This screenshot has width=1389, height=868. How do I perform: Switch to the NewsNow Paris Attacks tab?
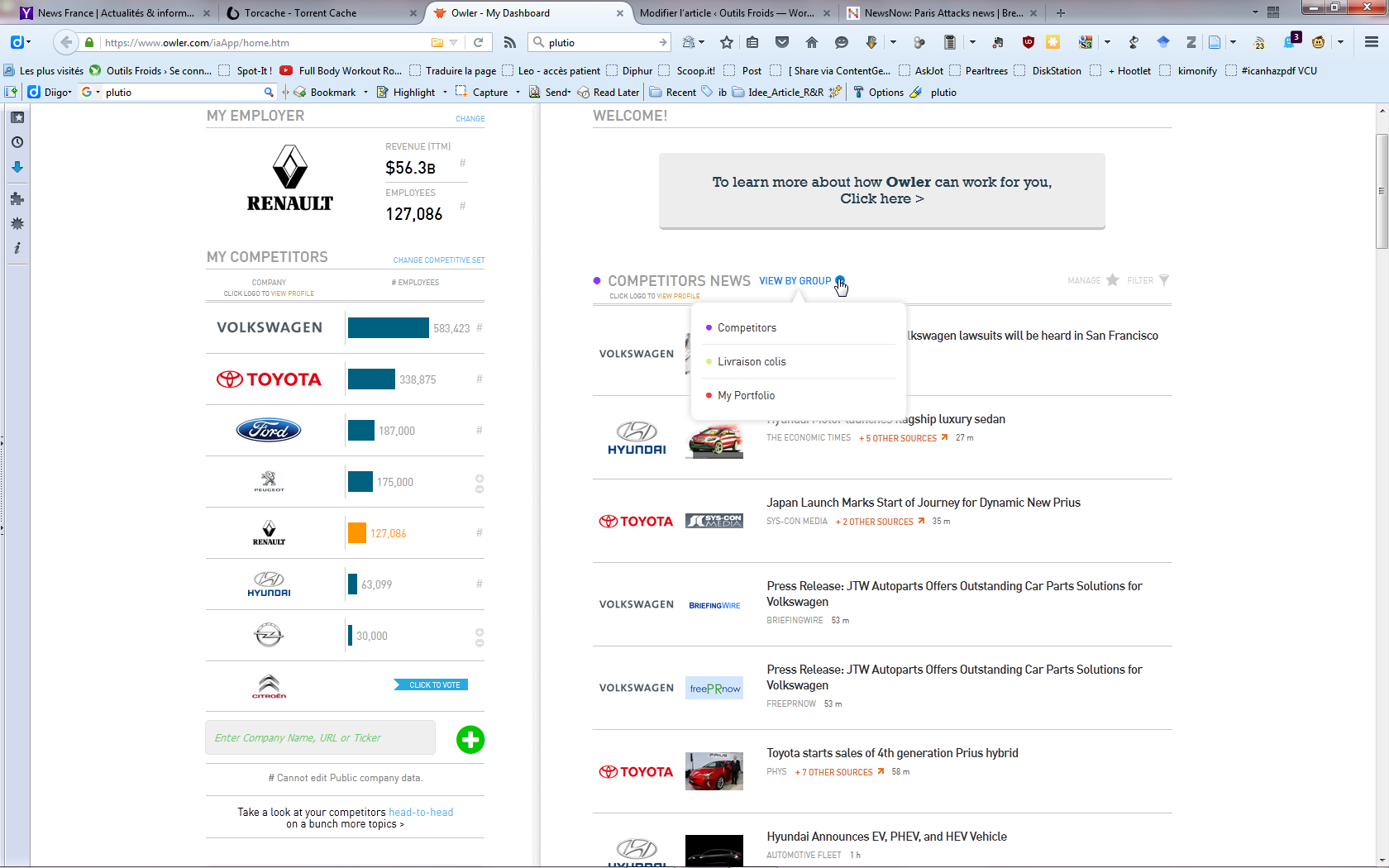pos(942,12)
